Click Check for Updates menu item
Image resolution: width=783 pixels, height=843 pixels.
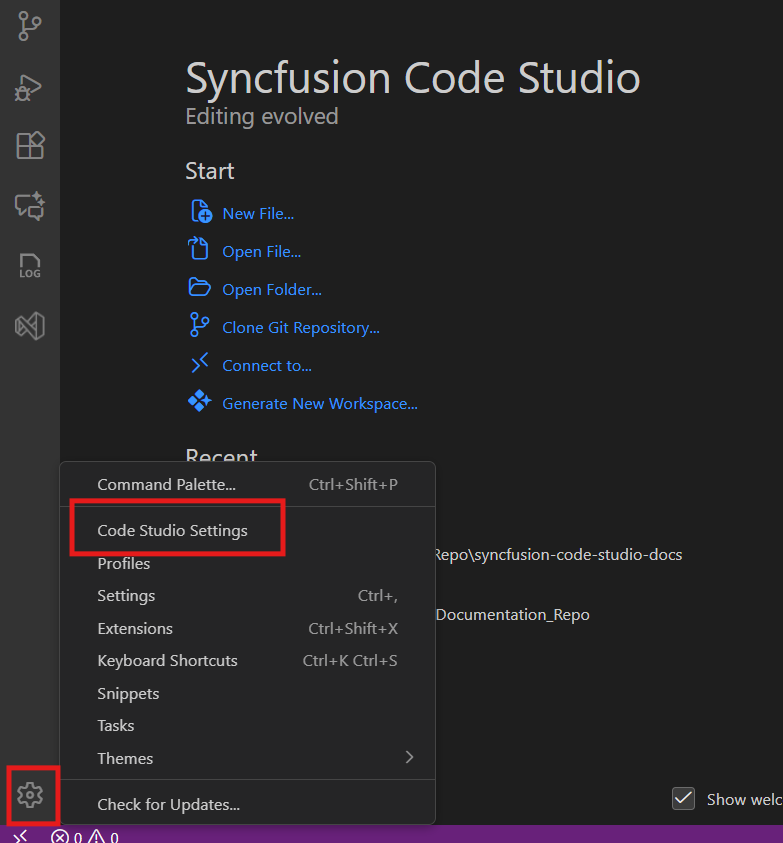168,804
